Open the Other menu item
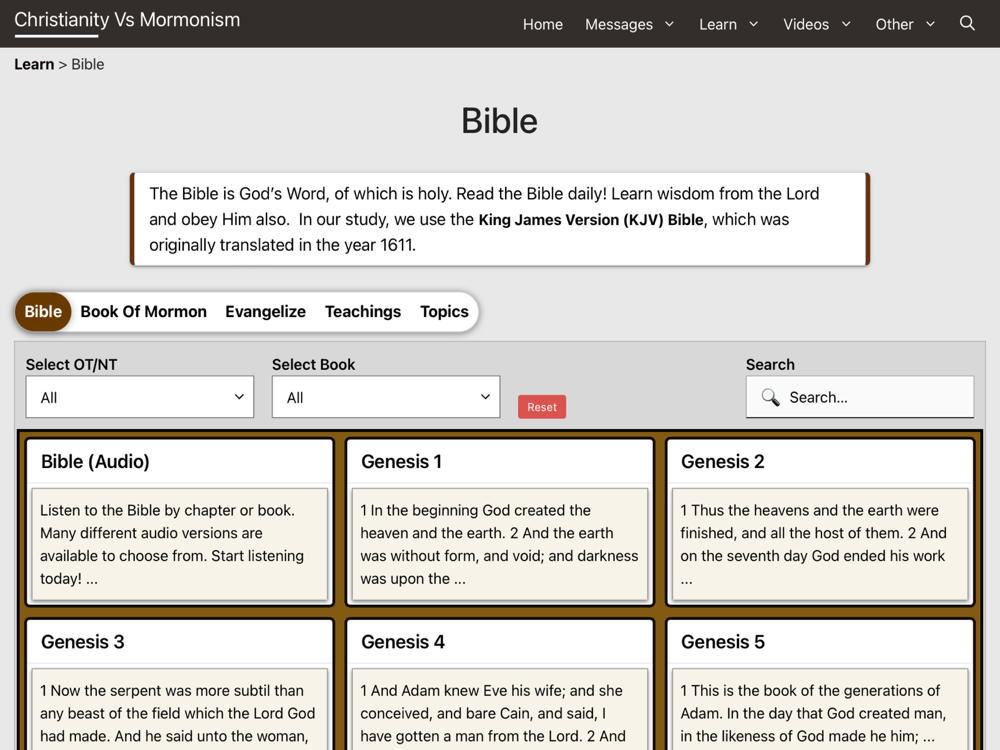This screenshot has height=750, width=1000. (894, 24)
